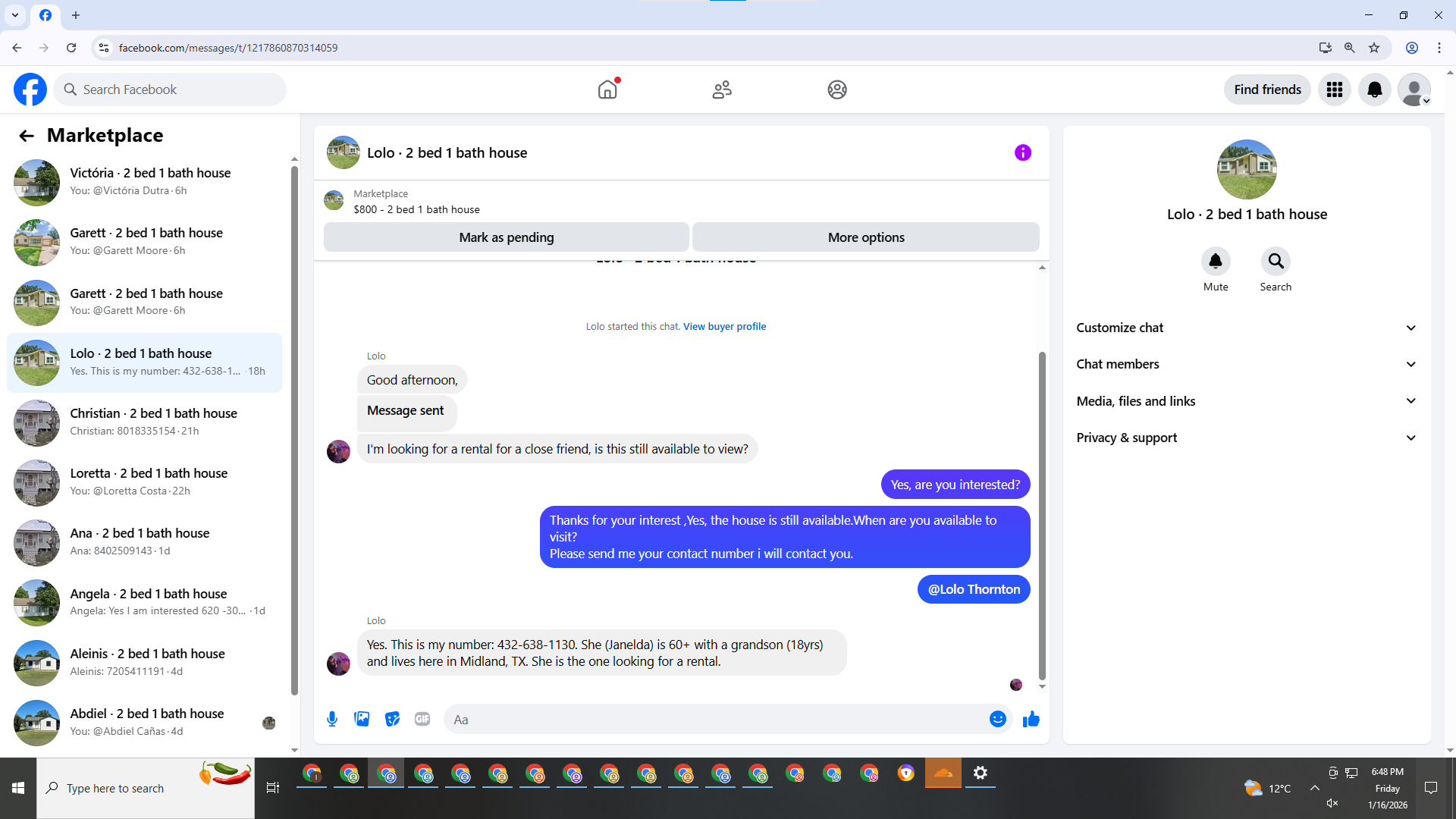Open the sticker picker icon

tap(392, 719)
